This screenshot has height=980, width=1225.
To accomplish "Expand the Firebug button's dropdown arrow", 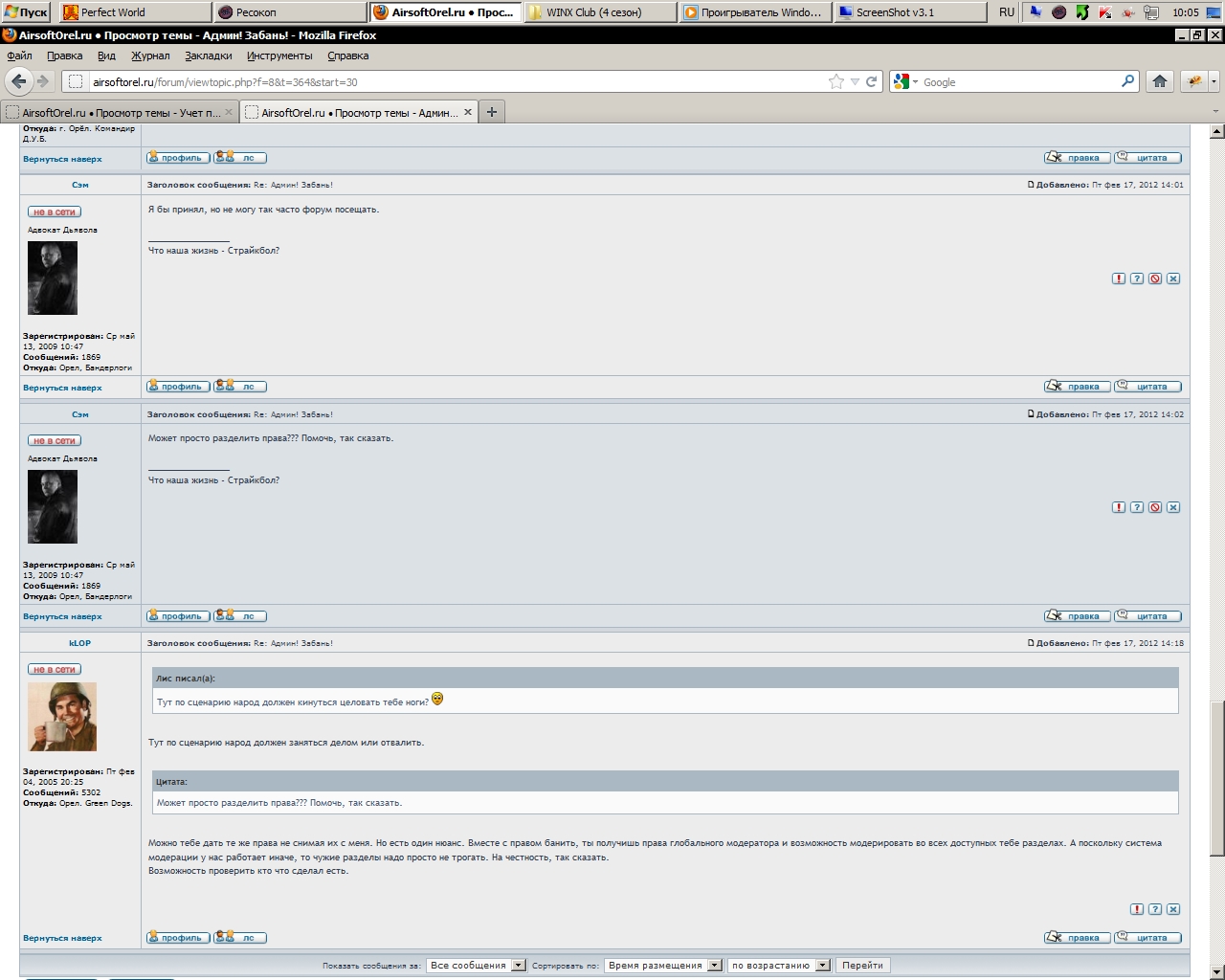I will (x=1214, y=82).
